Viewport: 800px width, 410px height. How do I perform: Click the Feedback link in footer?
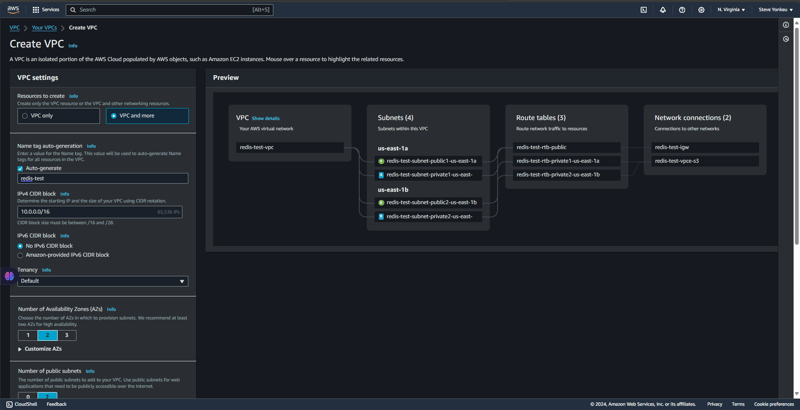[57, 404]
